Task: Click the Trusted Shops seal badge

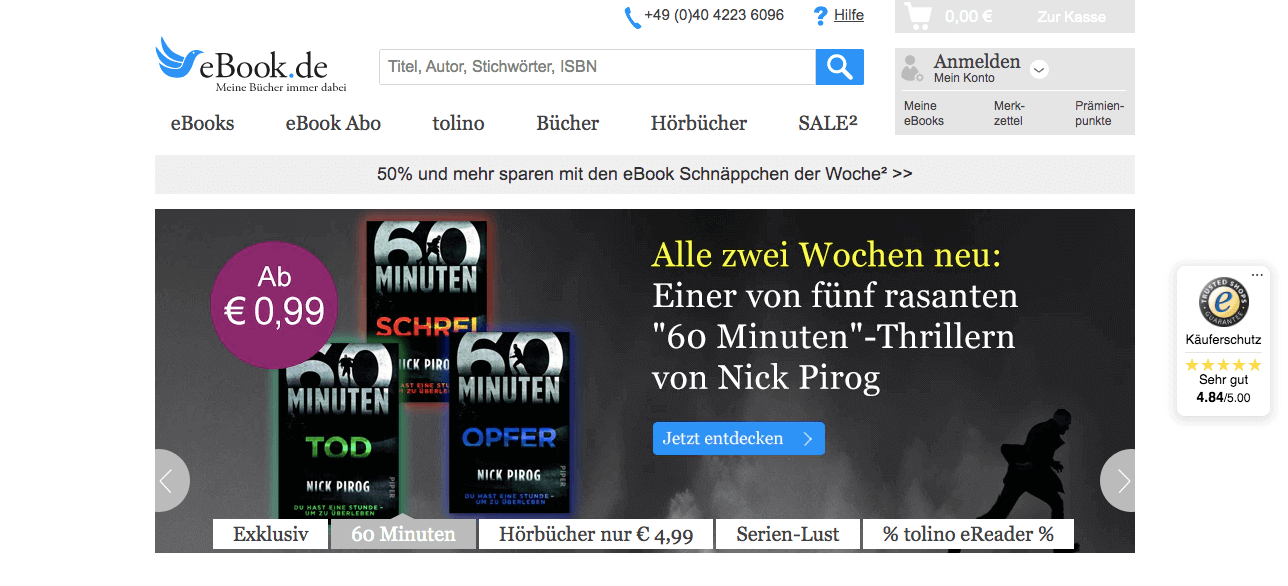Action: tap(1223, 301)
